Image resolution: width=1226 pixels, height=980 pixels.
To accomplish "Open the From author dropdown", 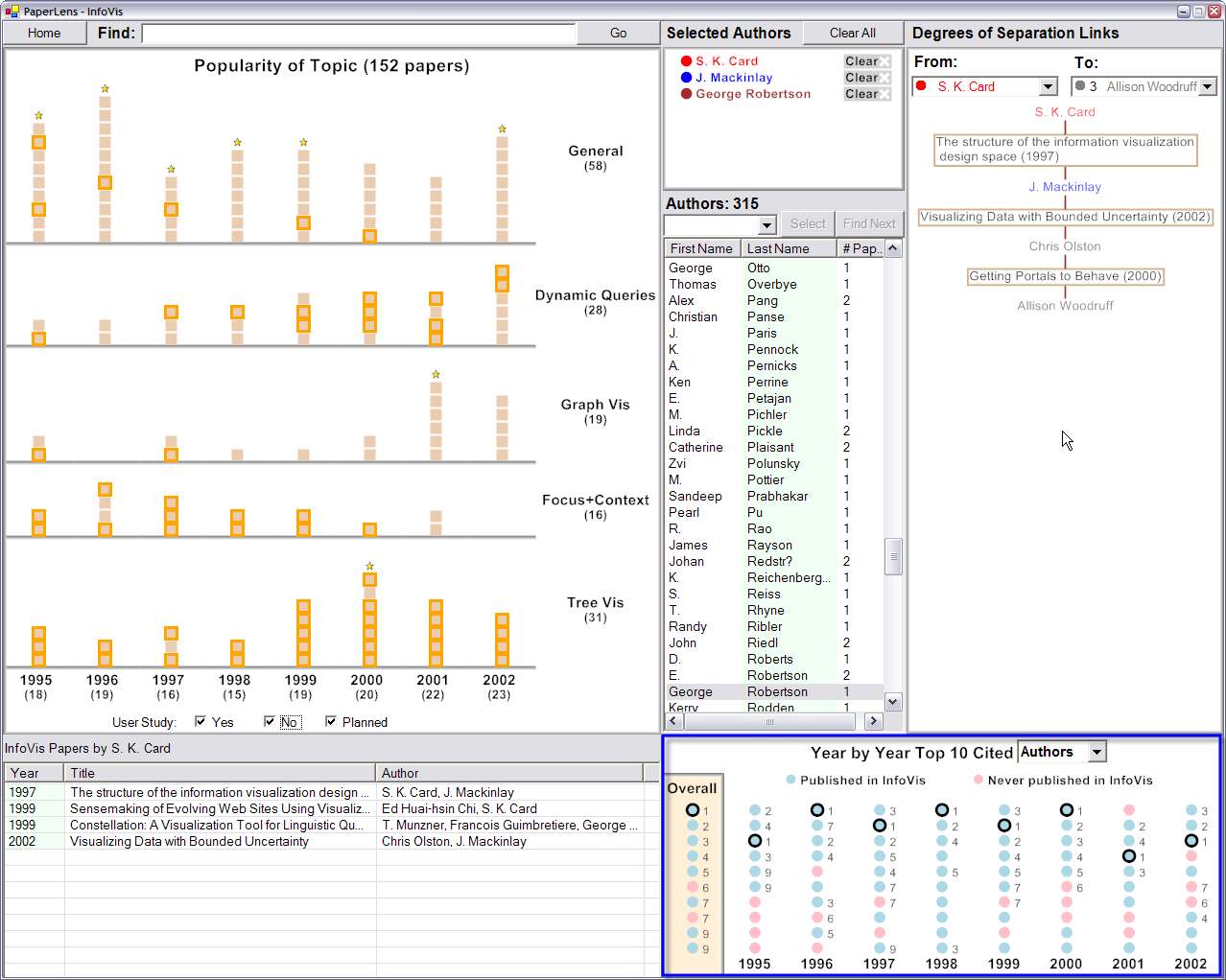I will point(1048,87).
